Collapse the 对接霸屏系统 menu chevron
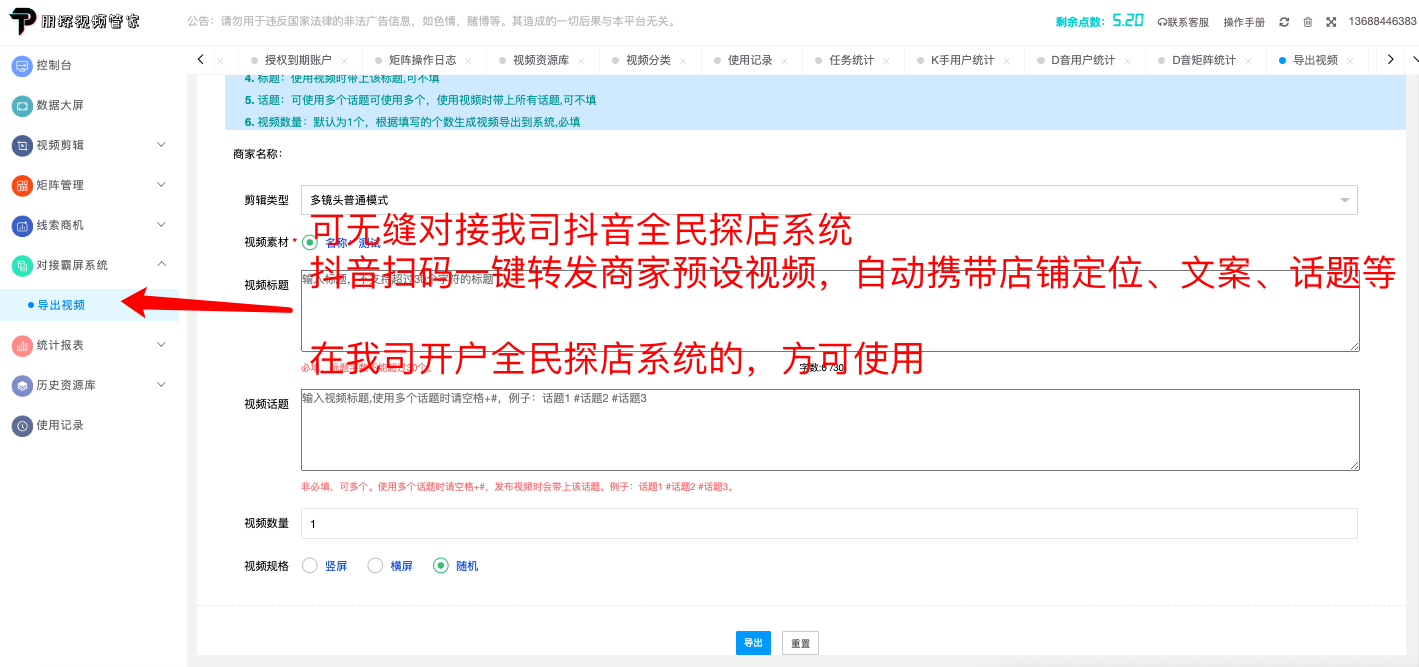 tap(161, 265)
